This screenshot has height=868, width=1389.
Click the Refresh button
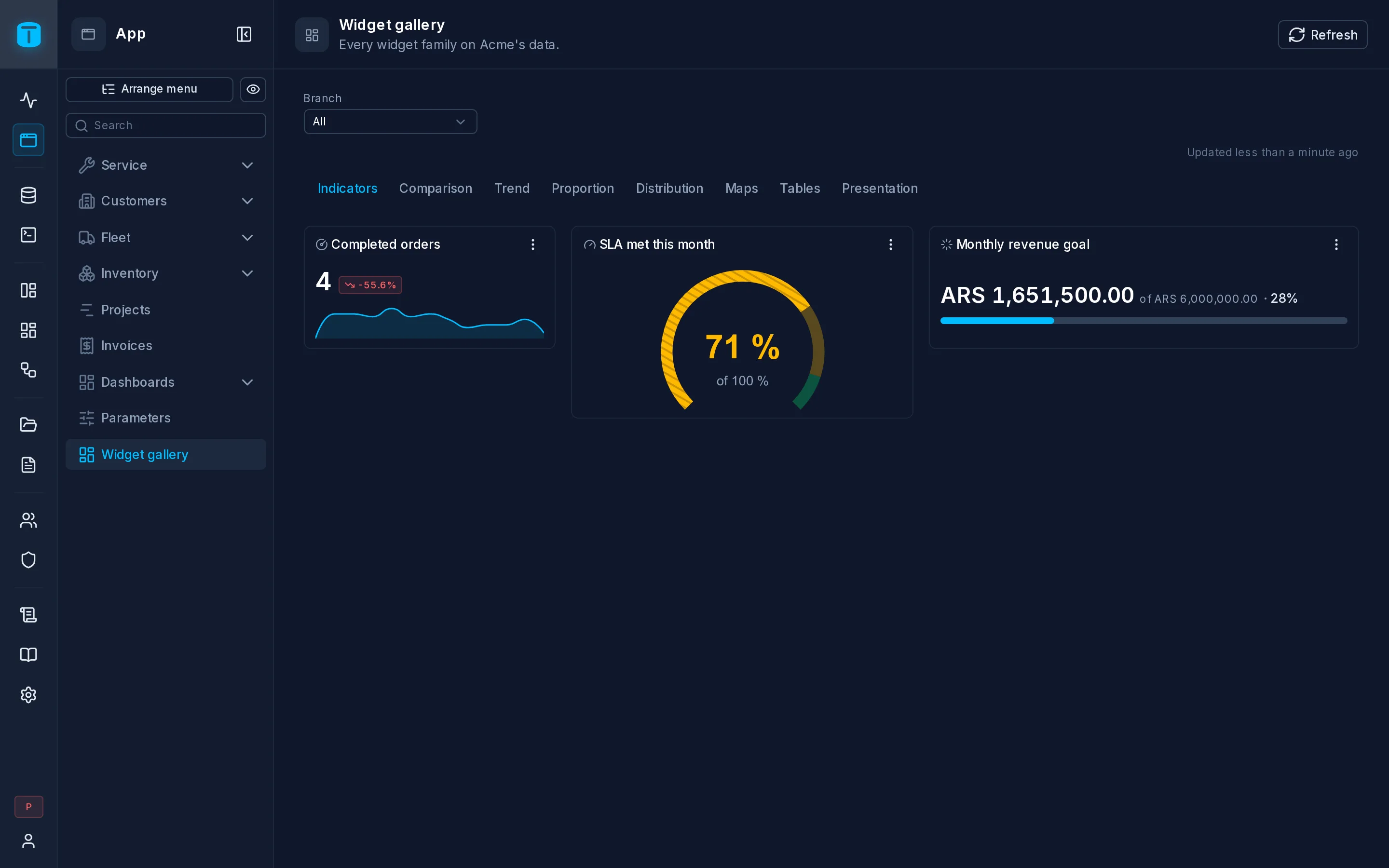pyautogui.click(x=1322, y=35)
